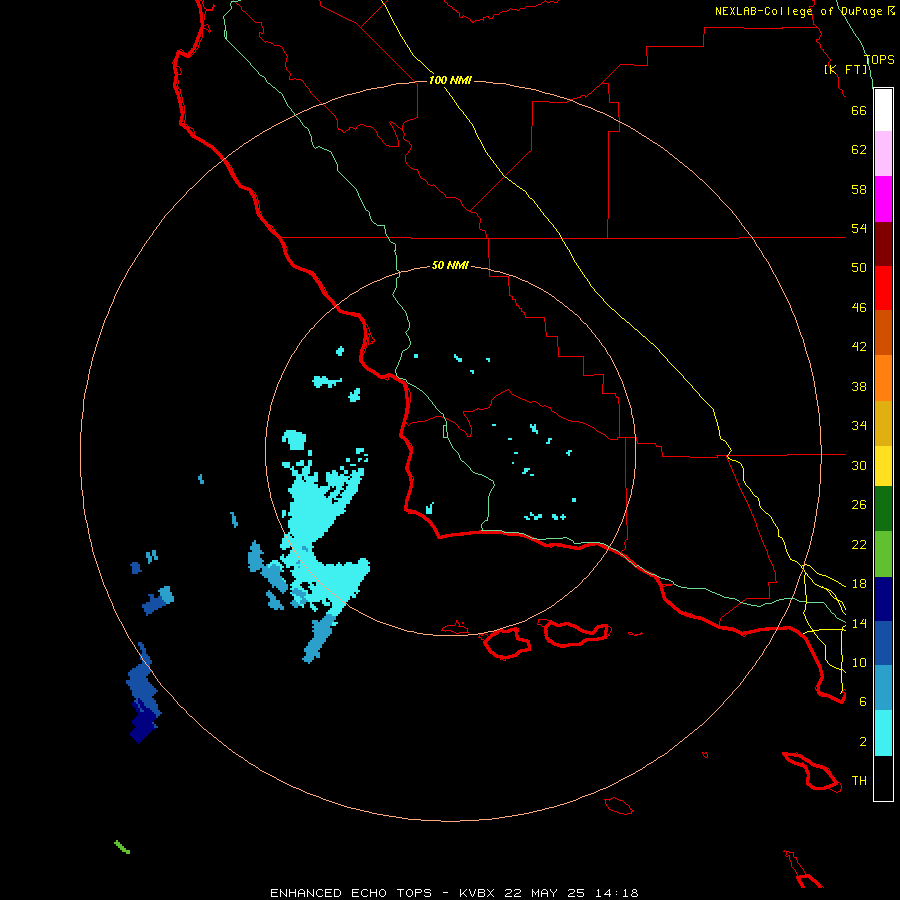Click the '14' legend value
Viewport: 900px width, 900px height.
tap(859, 623)
